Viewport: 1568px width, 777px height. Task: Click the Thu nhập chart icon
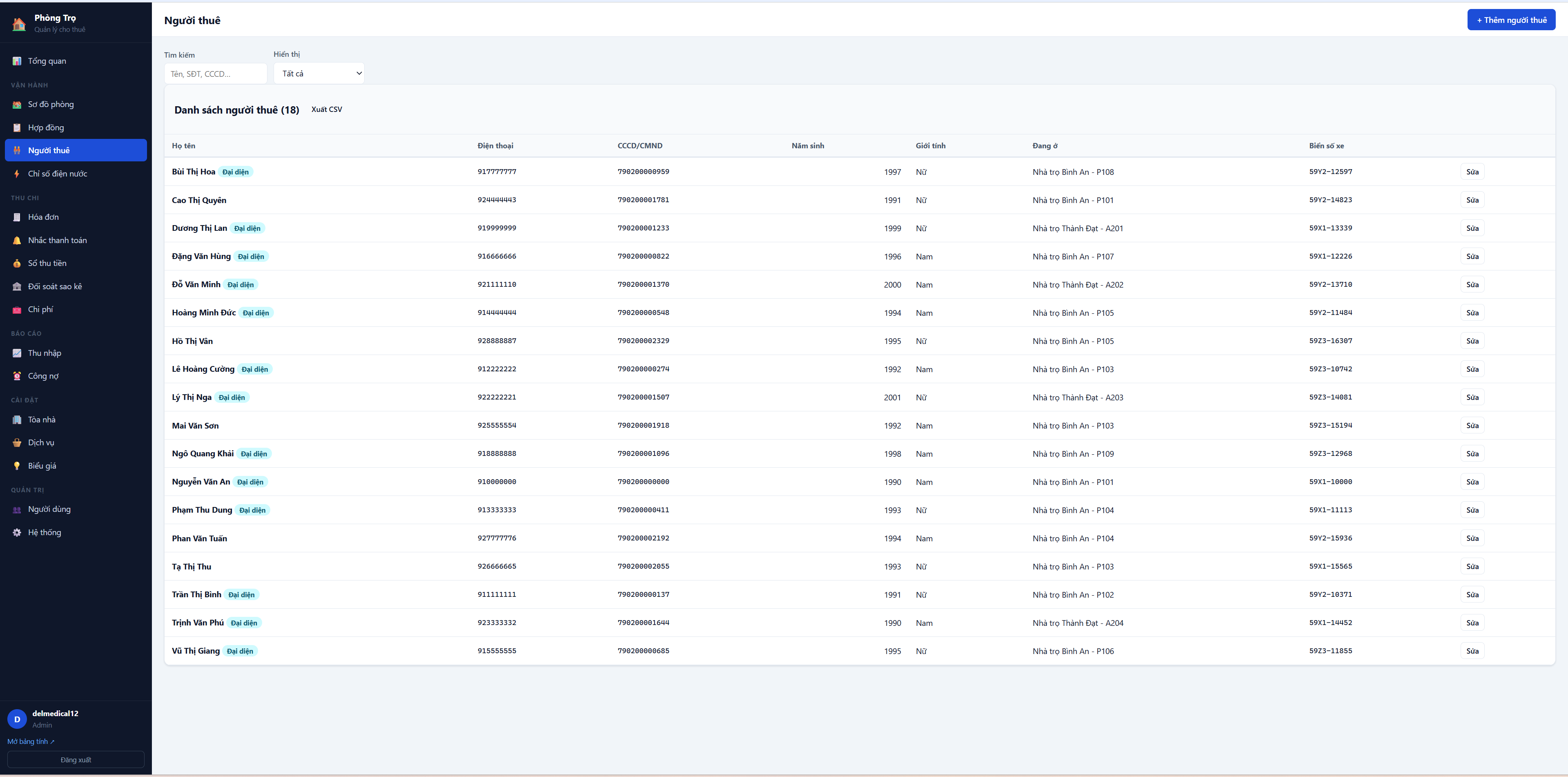pos(17,353)
